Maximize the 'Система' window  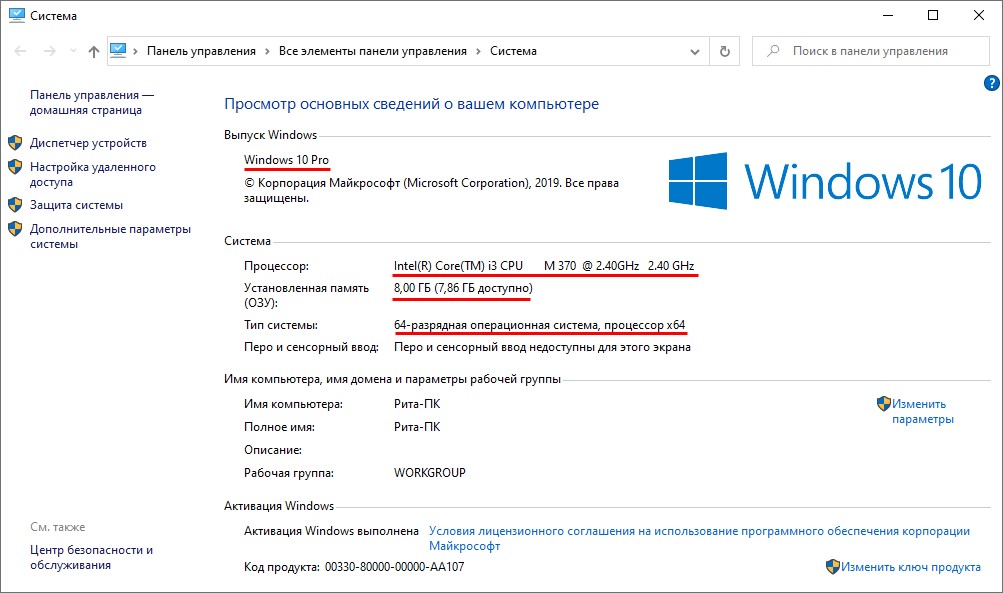(x=933, y=15)
